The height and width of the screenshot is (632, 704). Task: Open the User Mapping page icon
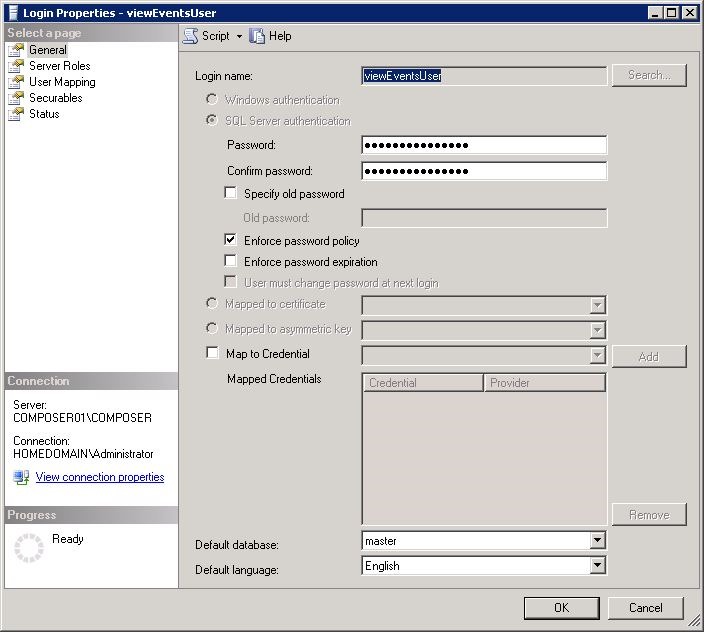pos(16,82)
